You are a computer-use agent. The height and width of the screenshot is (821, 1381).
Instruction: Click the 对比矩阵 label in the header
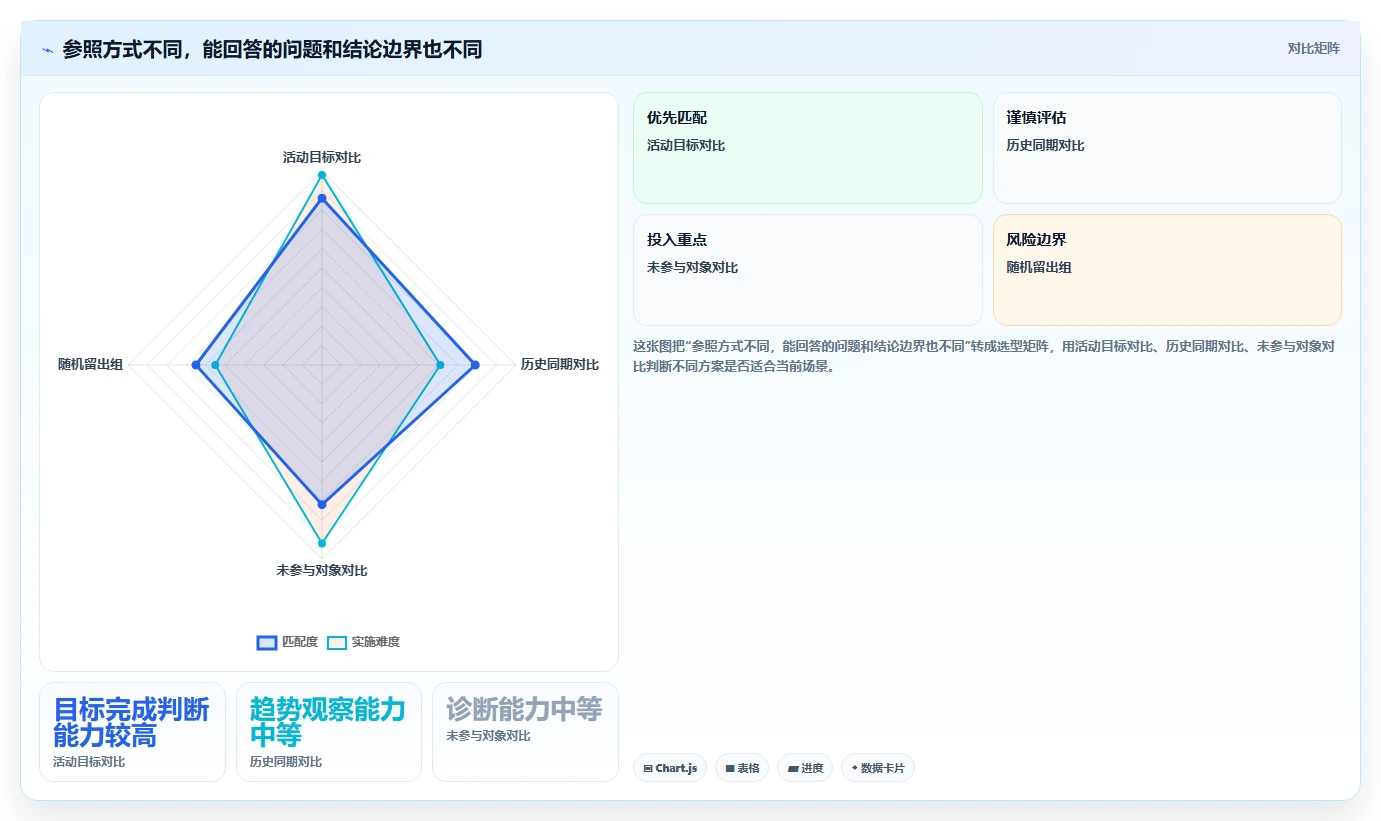(1313, 48)
